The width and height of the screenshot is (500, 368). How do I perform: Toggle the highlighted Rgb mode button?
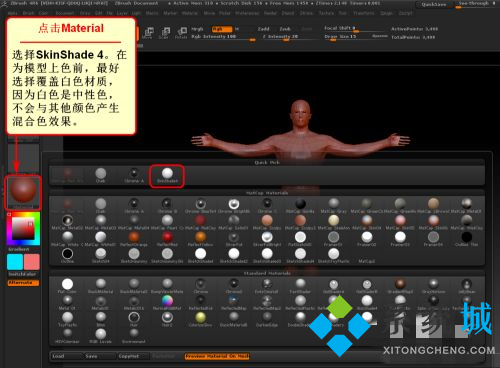[x=222, y=29]
